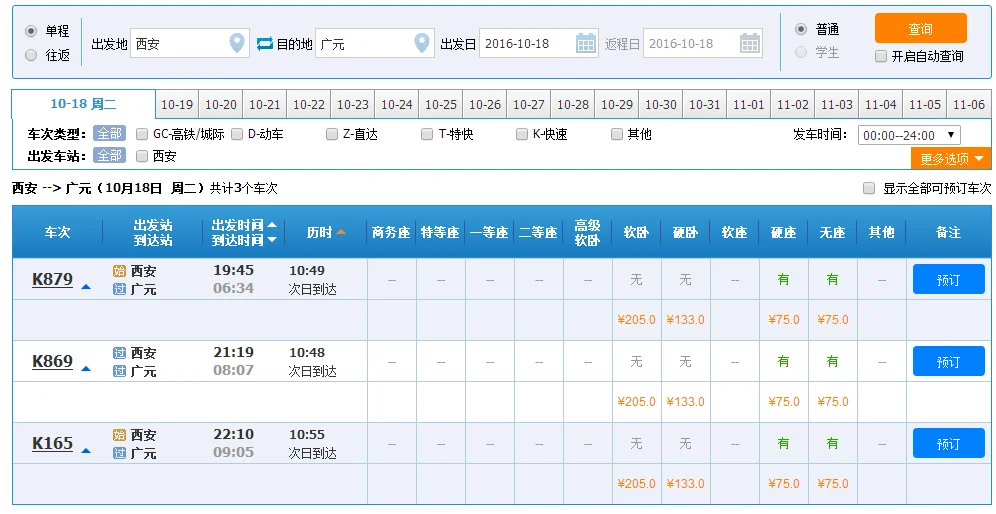
Task: Expand the 更多选项 options button
Action: tap(951, 158)
